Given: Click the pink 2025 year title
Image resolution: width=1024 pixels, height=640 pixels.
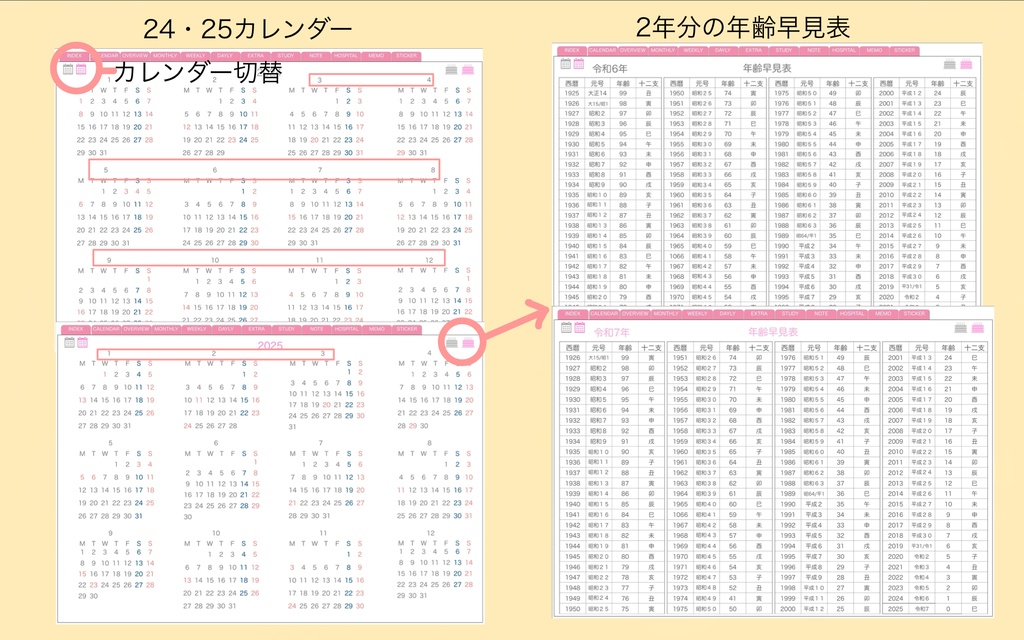Looking at the screenshot, I should click(270, 345).
